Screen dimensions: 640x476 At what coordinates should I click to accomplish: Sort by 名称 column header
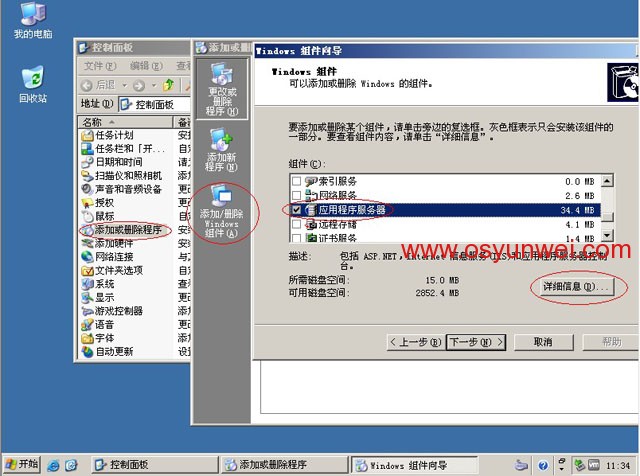tap(126, 122)
